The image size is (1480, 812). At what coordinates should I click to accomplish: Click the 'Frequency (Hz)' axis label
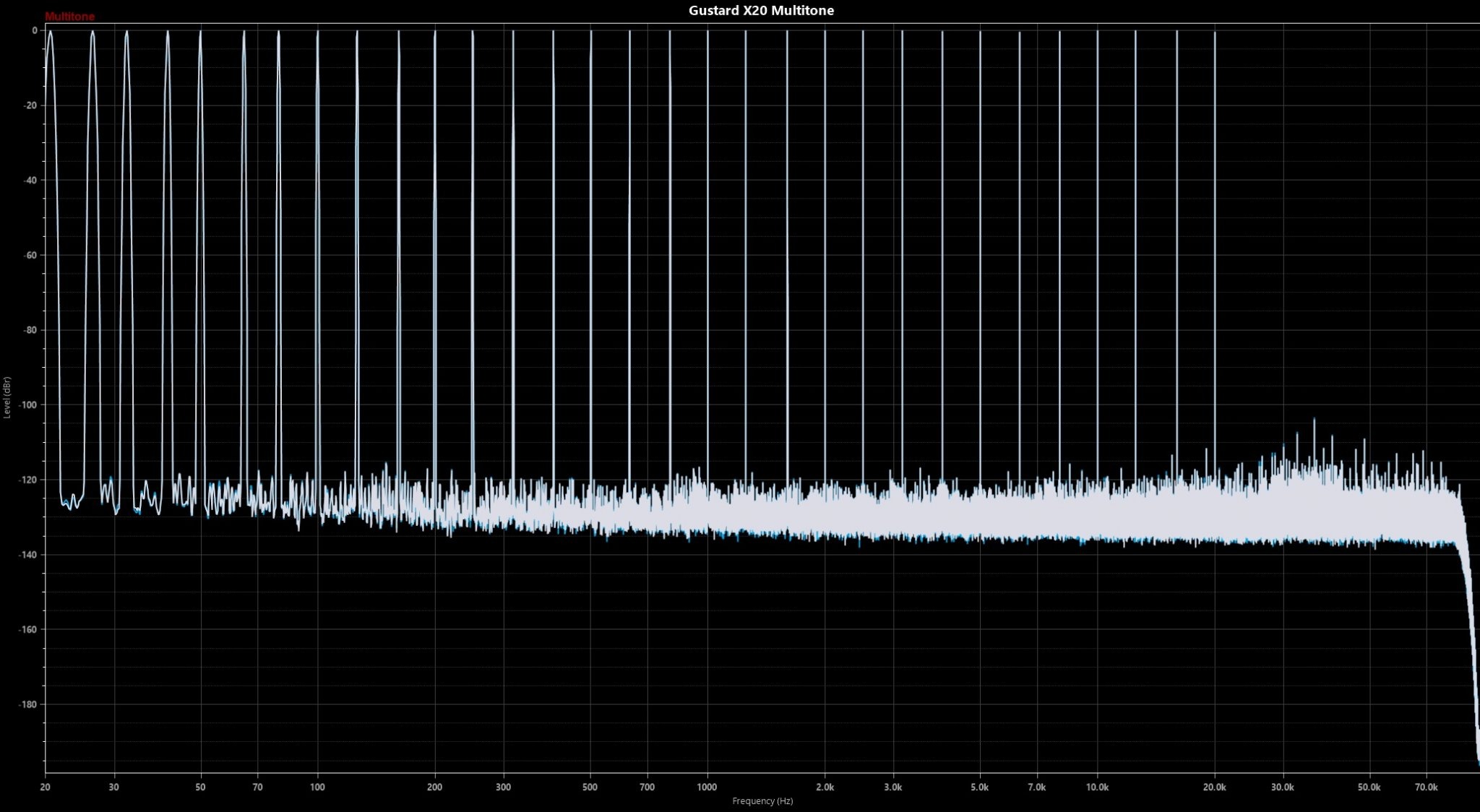tap(762, 801)
